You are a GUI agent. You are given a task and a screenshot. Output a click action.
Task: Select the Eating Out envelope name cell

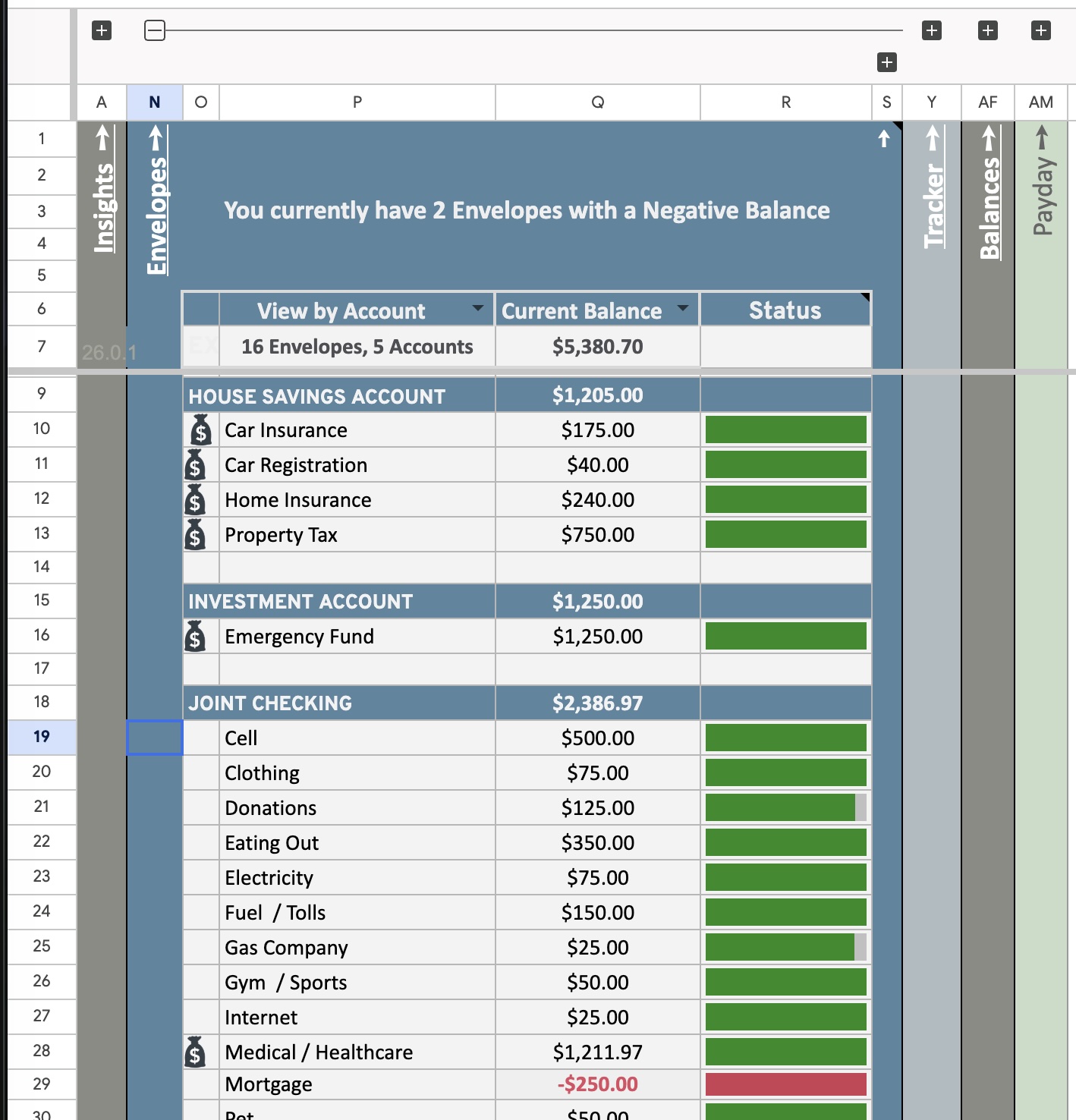point(357,843)
